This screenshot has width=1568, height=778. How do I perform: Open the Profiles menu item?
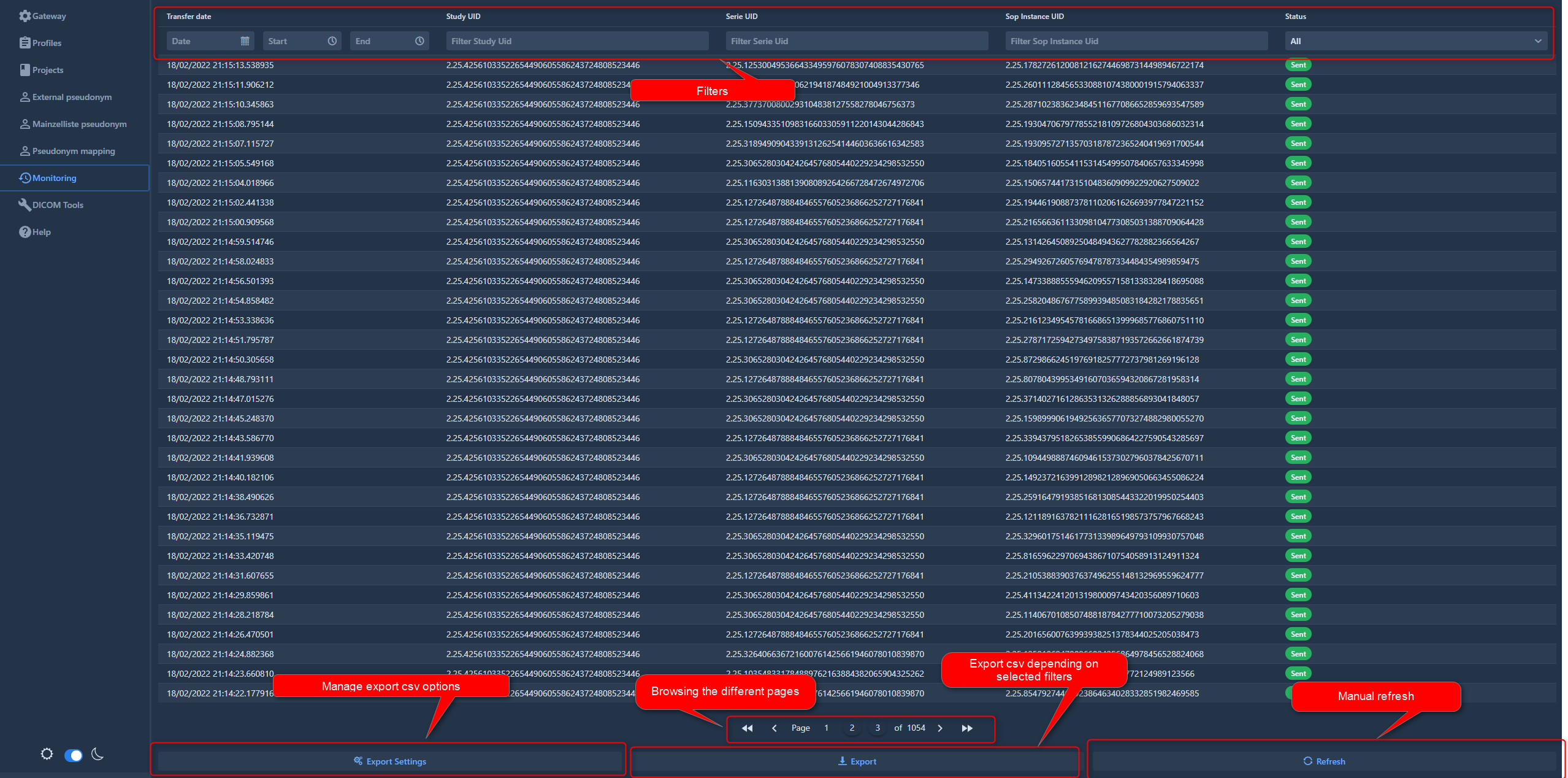(74, 43)
